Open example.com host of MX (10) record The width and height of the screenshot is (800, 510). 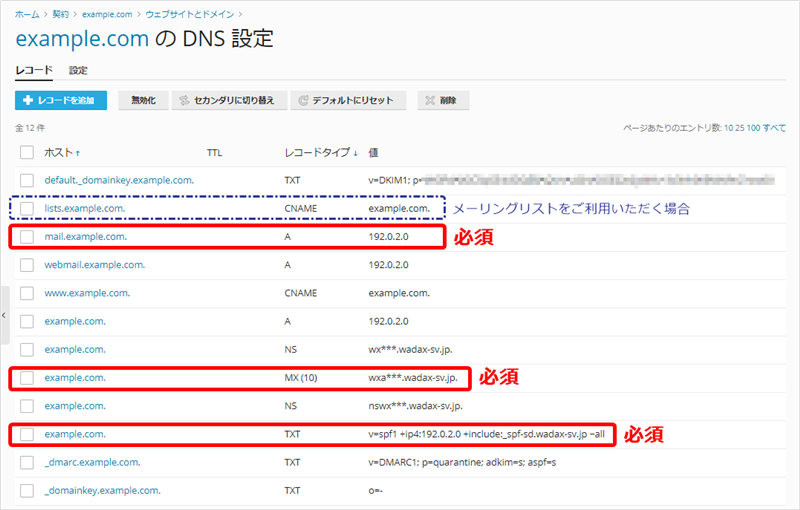click(x=75, y=377)
